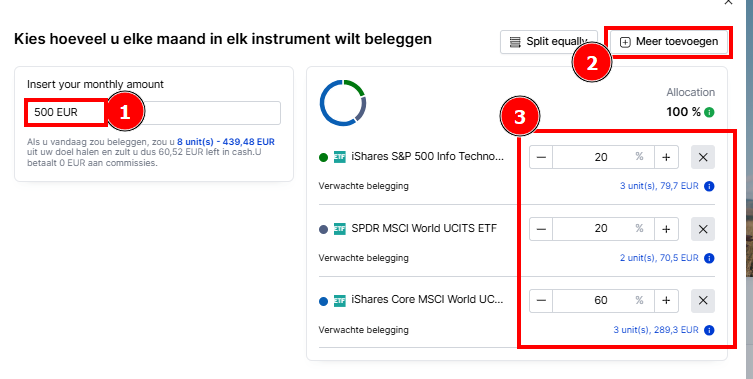Screen dimensions: 753x379
Task: Click percentage field for SPDR MSCI World
Action: click(x=604, y=229)
